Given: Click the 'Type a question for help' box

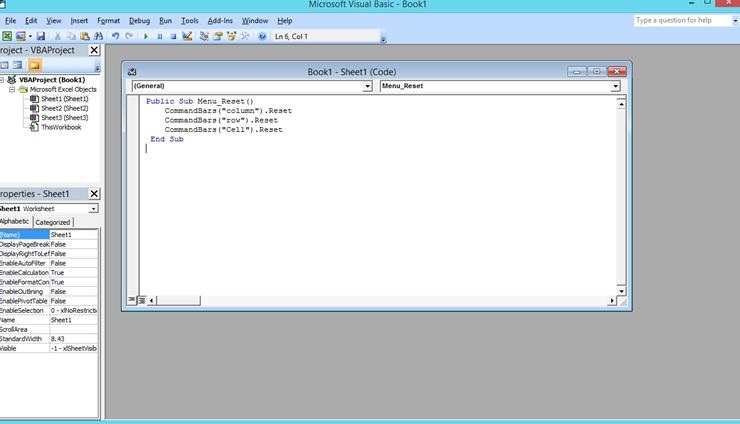Looking at the screenshot, I should pos(682,20).
